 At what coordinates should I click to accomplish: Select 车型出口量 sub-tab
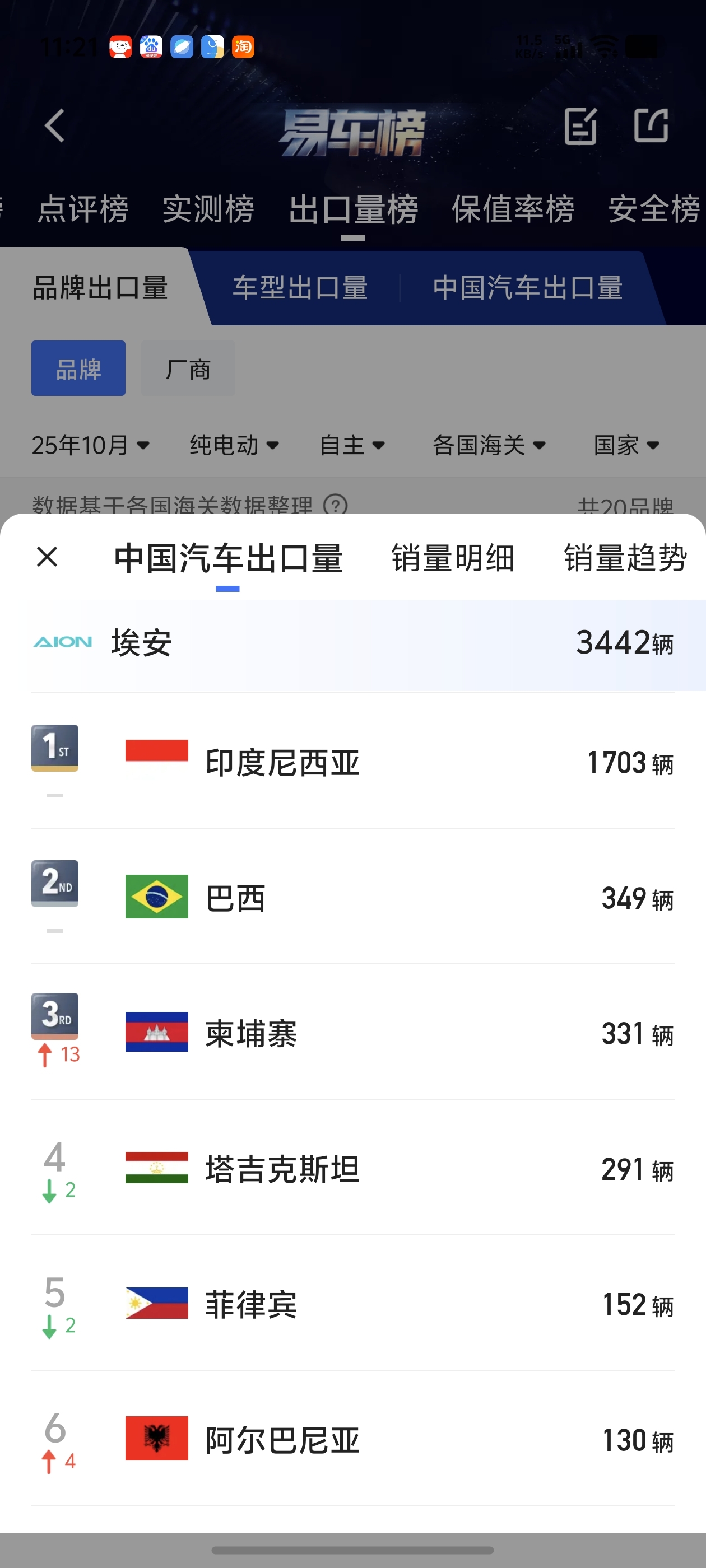[300, 287]
